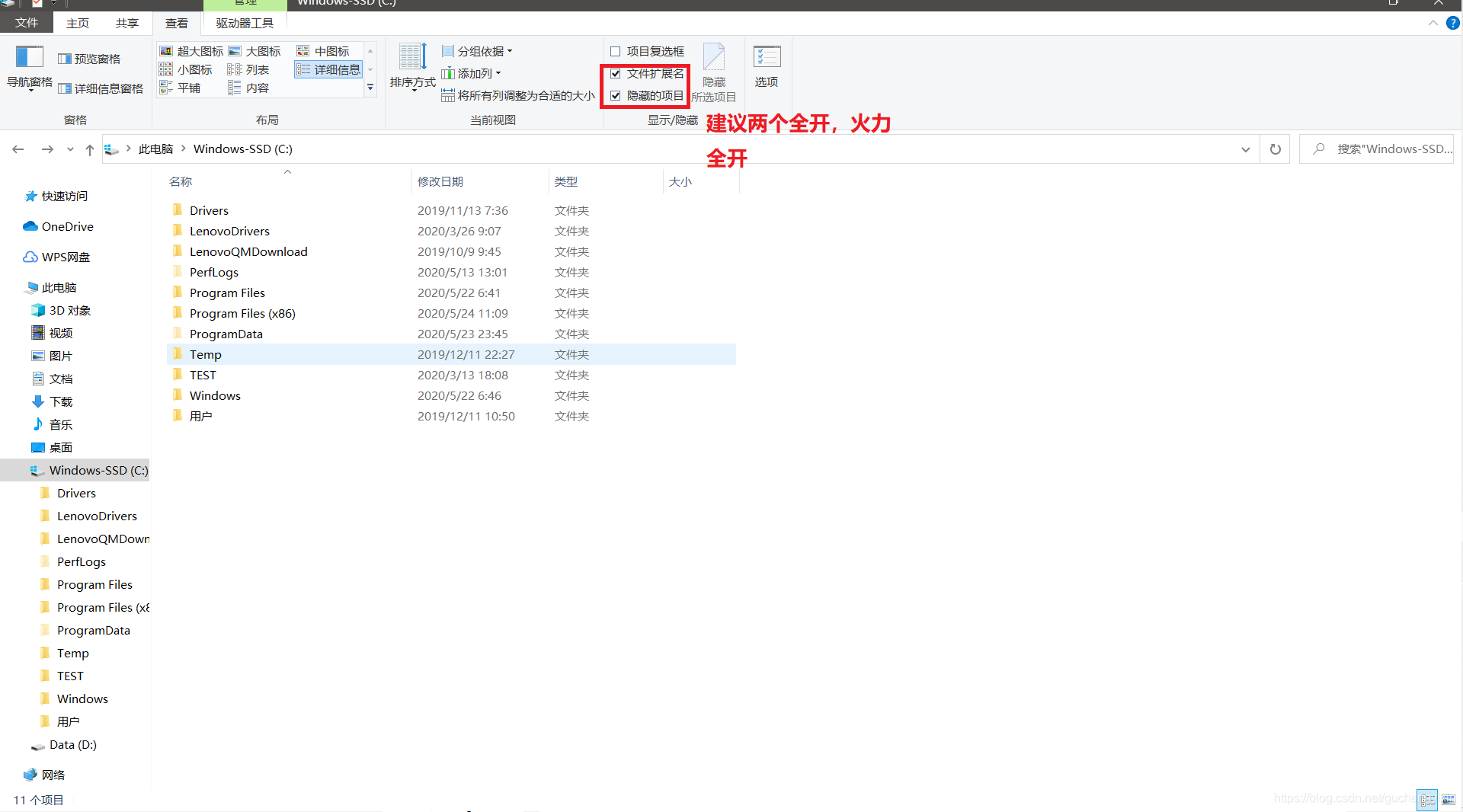Image resolution: width=1463 pixels, height=812 pixels.
Task: Select the Program Files (x86) folder row
Action: coord(451,313)
